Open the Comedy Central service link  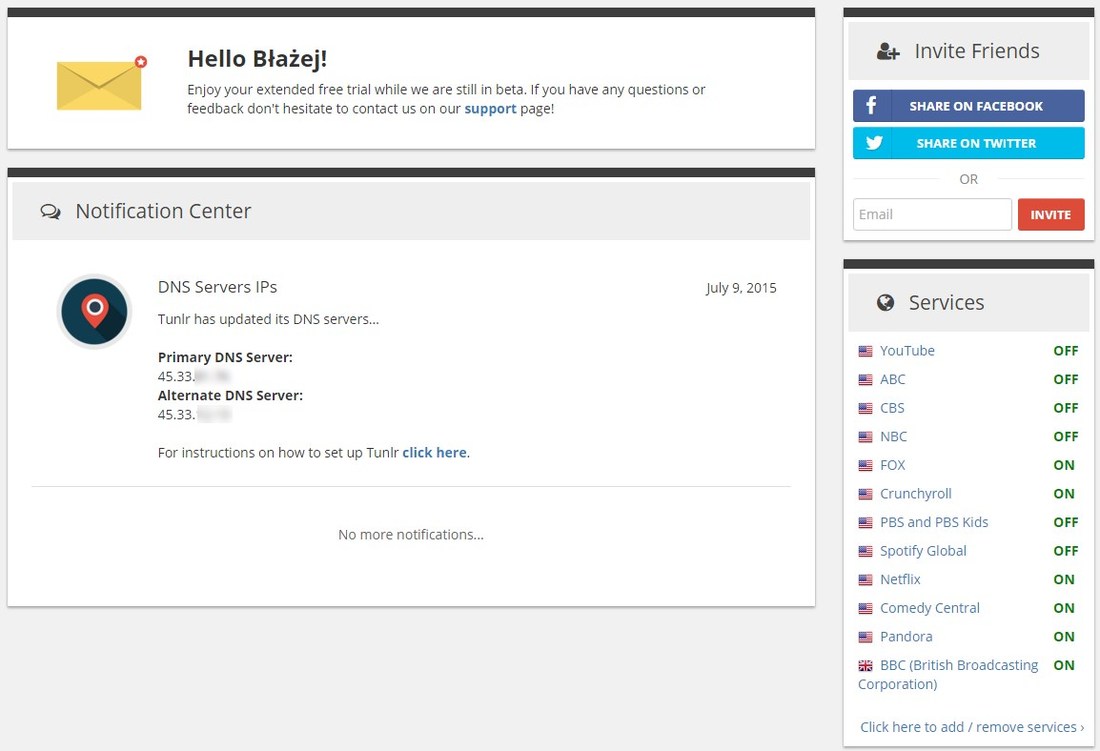(x=930, y=608)
